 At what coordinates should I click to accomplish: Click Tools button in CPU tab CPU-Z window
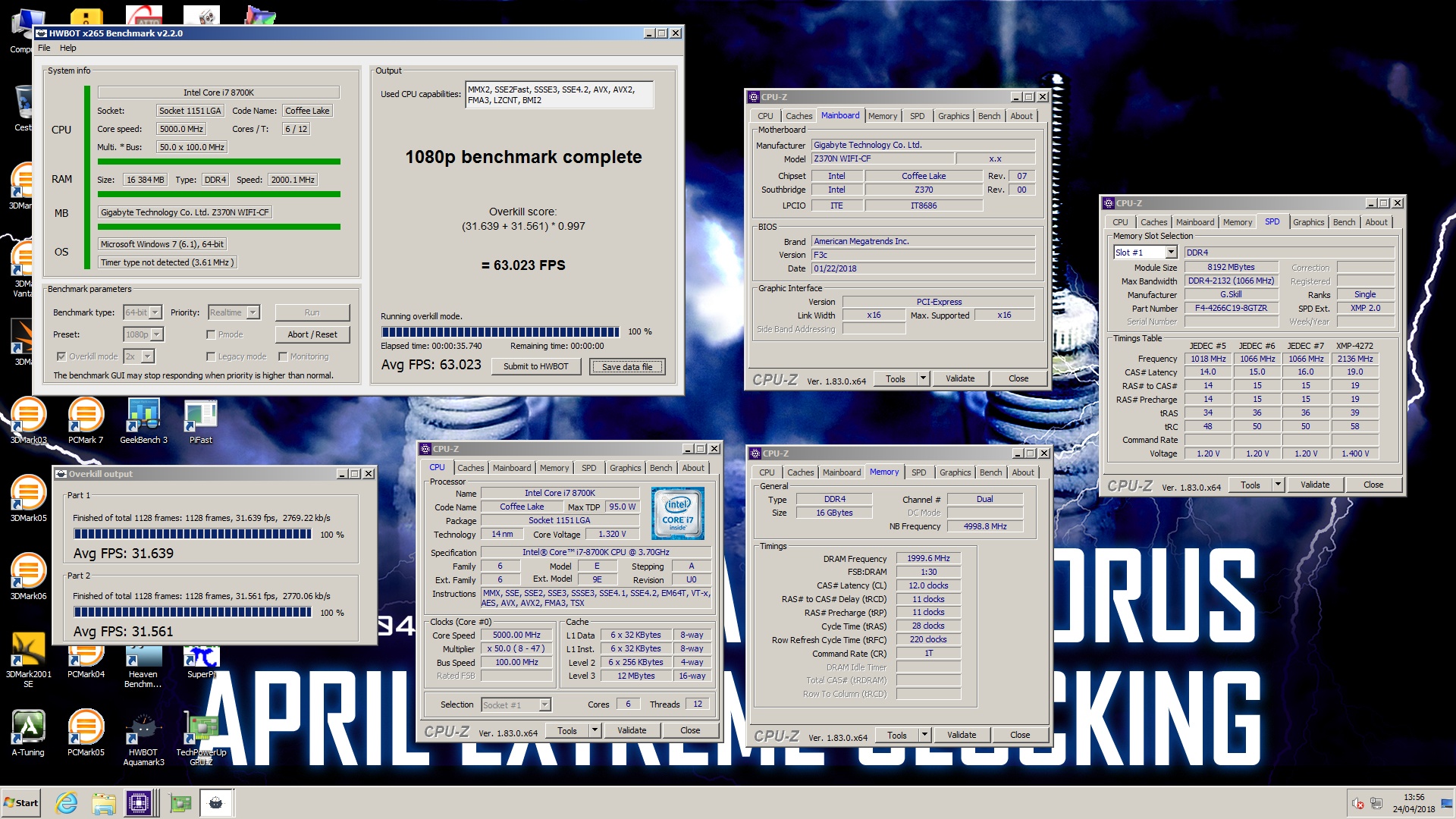click(567, 730)
